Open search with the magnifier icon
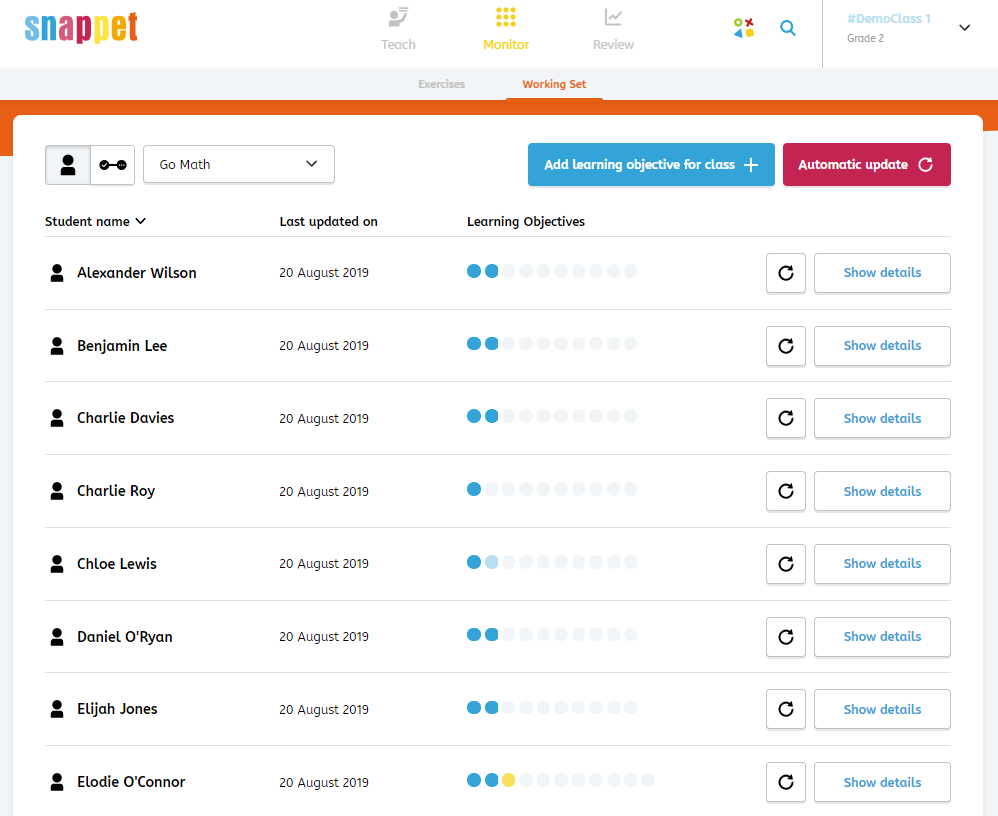This screenshot has height=816, width=998. tap(788, 28)
